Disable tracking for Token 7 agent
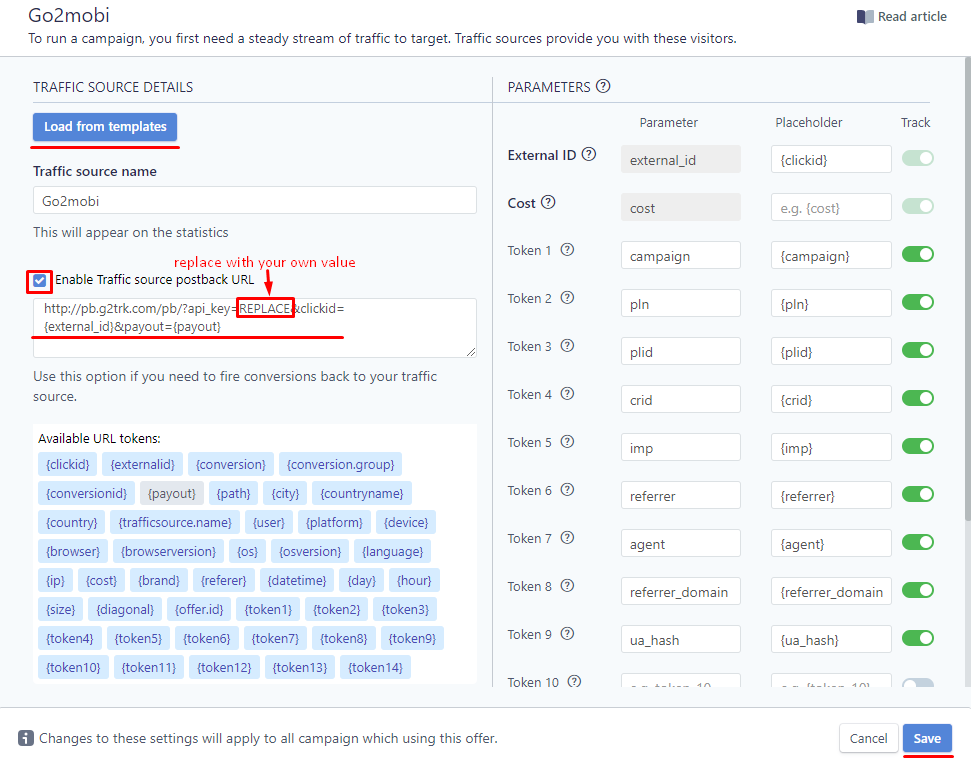971x764 pixels. [x=918, y=542]
